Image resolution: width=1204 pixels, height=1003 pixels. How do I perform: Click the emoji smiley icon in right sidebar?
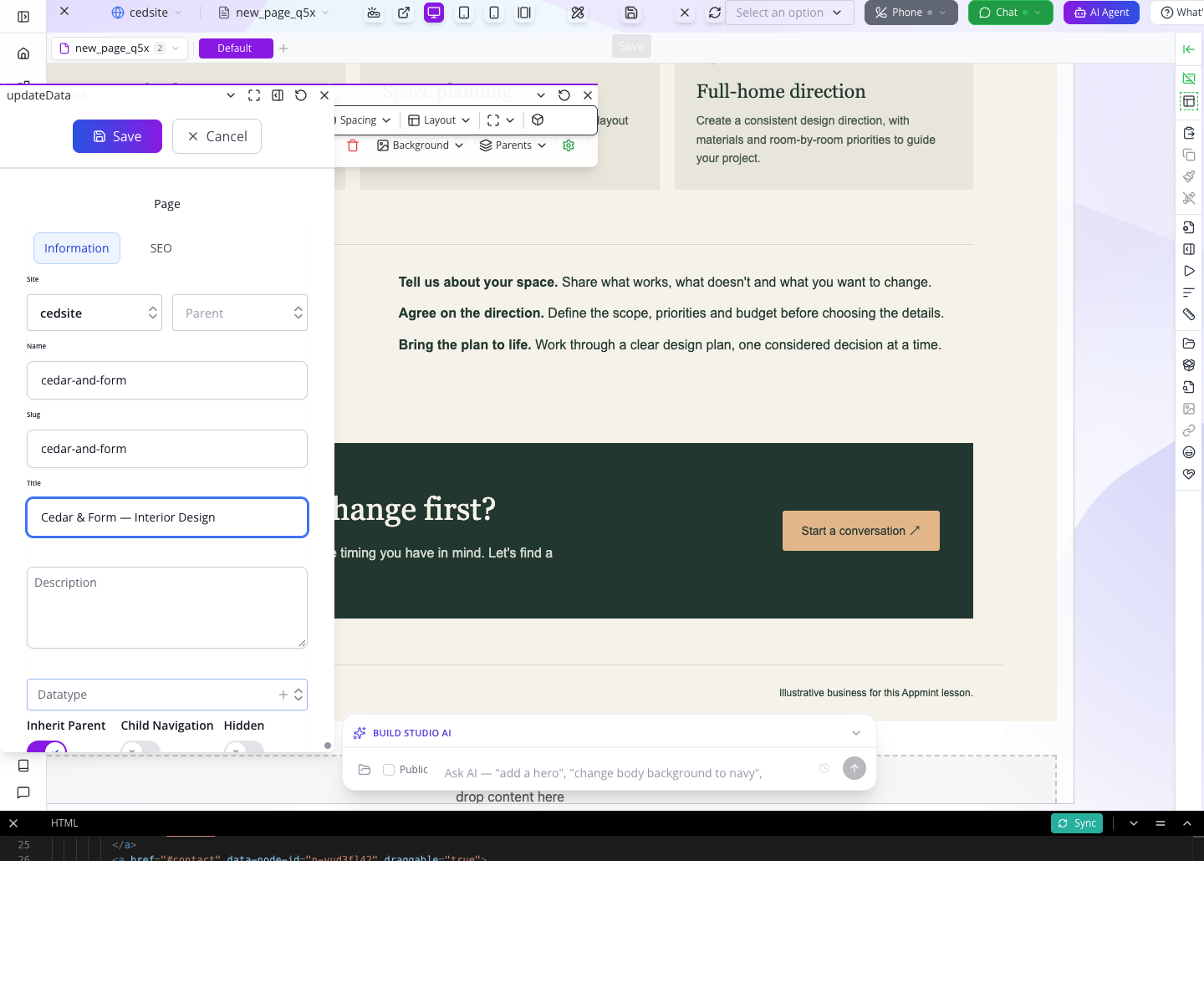[x=1189, y=452]
